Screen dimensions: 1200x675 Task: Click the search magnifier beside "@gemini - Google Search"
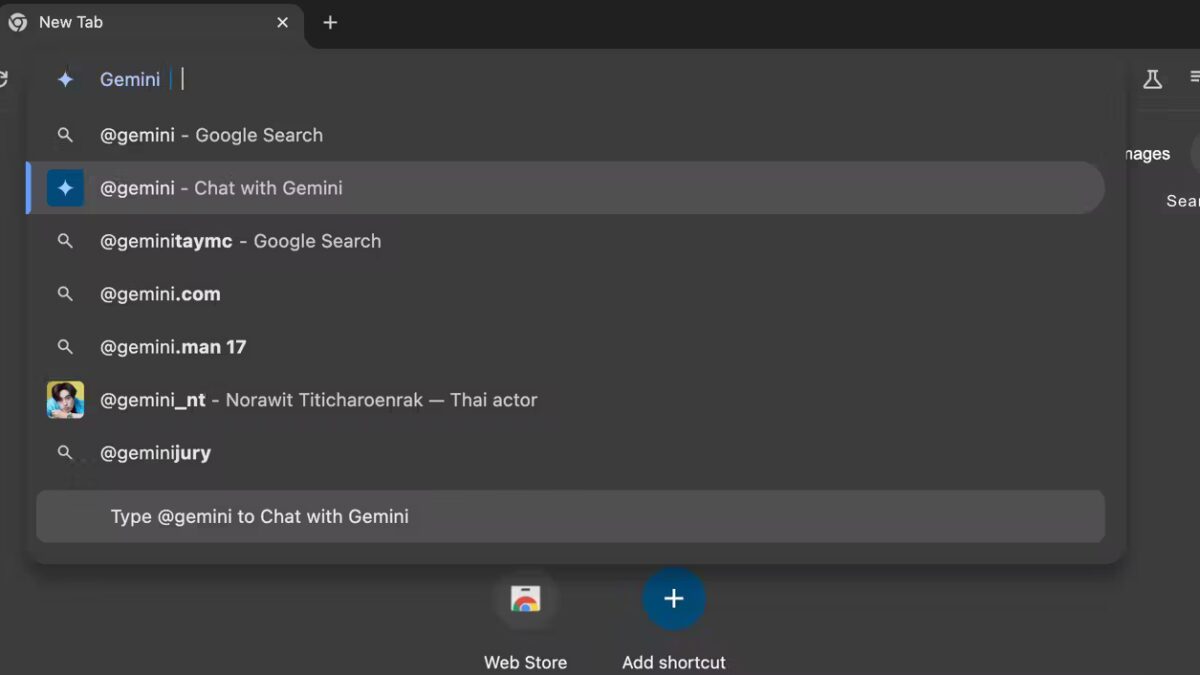pos(65,135)
